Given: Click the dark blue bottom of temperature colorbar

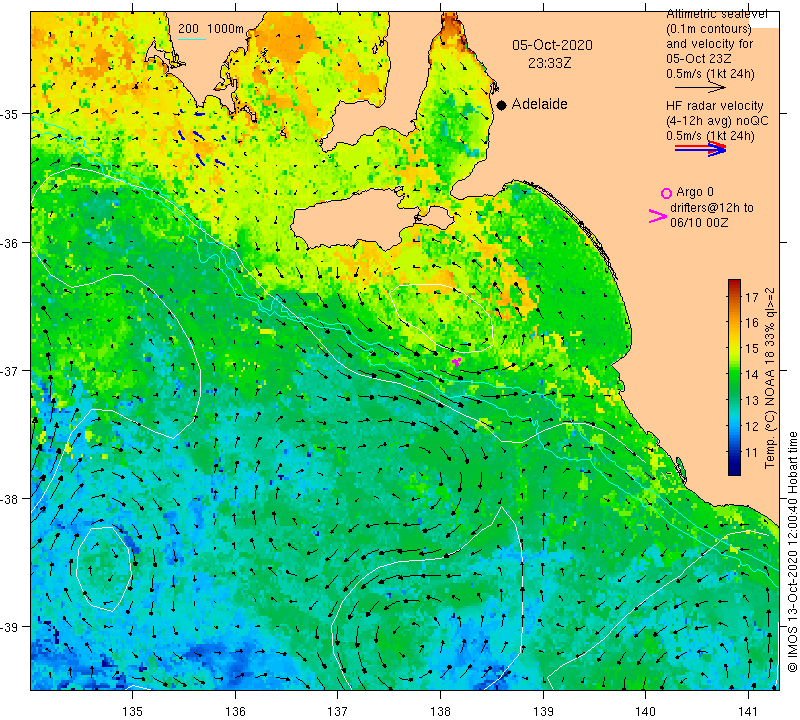Looking at the screenshot, I should (734, 469).
